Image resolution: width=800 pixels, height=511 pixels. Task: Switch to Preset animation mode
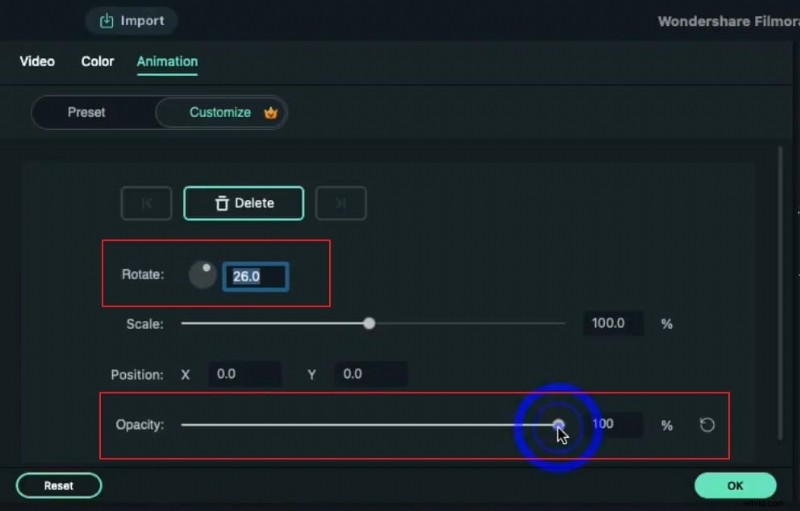point(87,113)
